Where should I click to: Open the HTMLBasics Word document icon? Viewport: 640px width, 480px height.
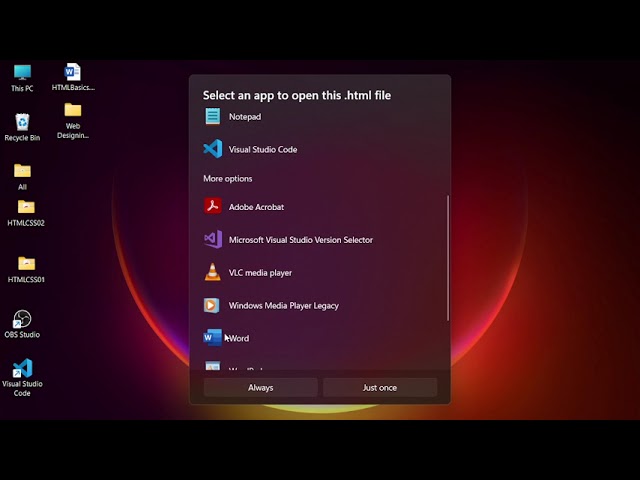pos(73,72)
